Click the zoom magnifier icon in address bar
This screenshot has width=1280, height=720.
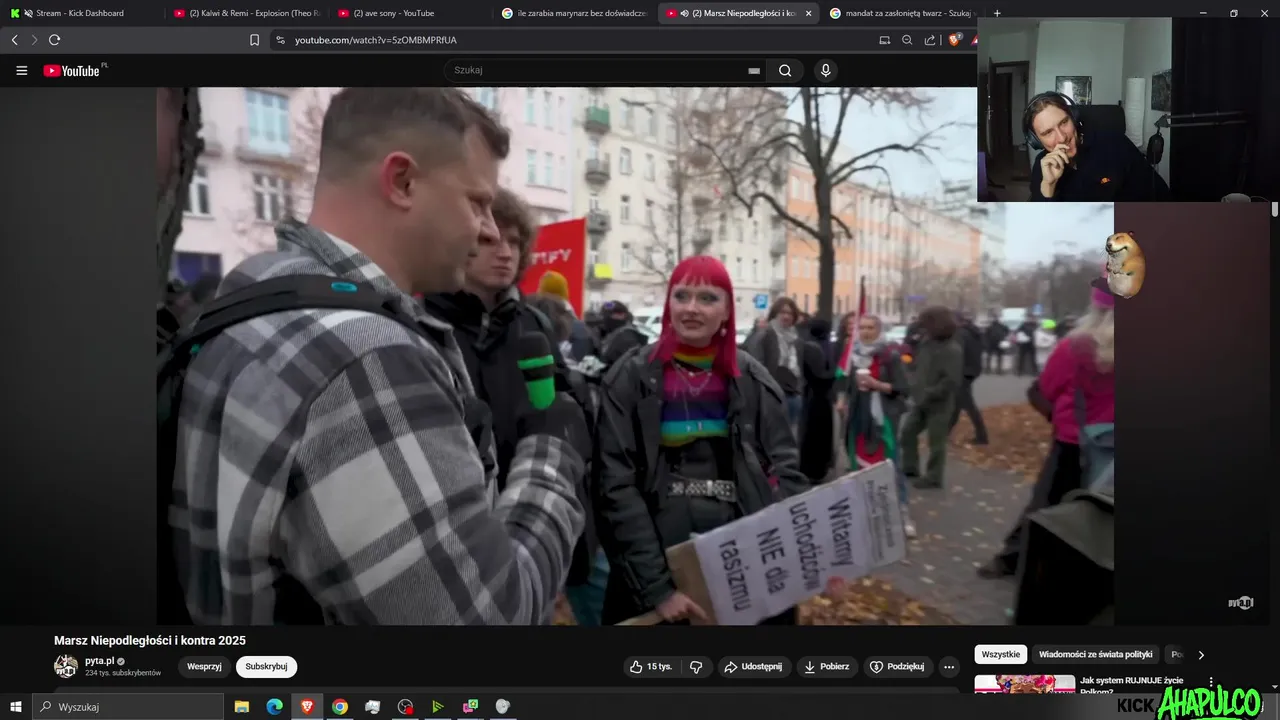coord(907,40)
